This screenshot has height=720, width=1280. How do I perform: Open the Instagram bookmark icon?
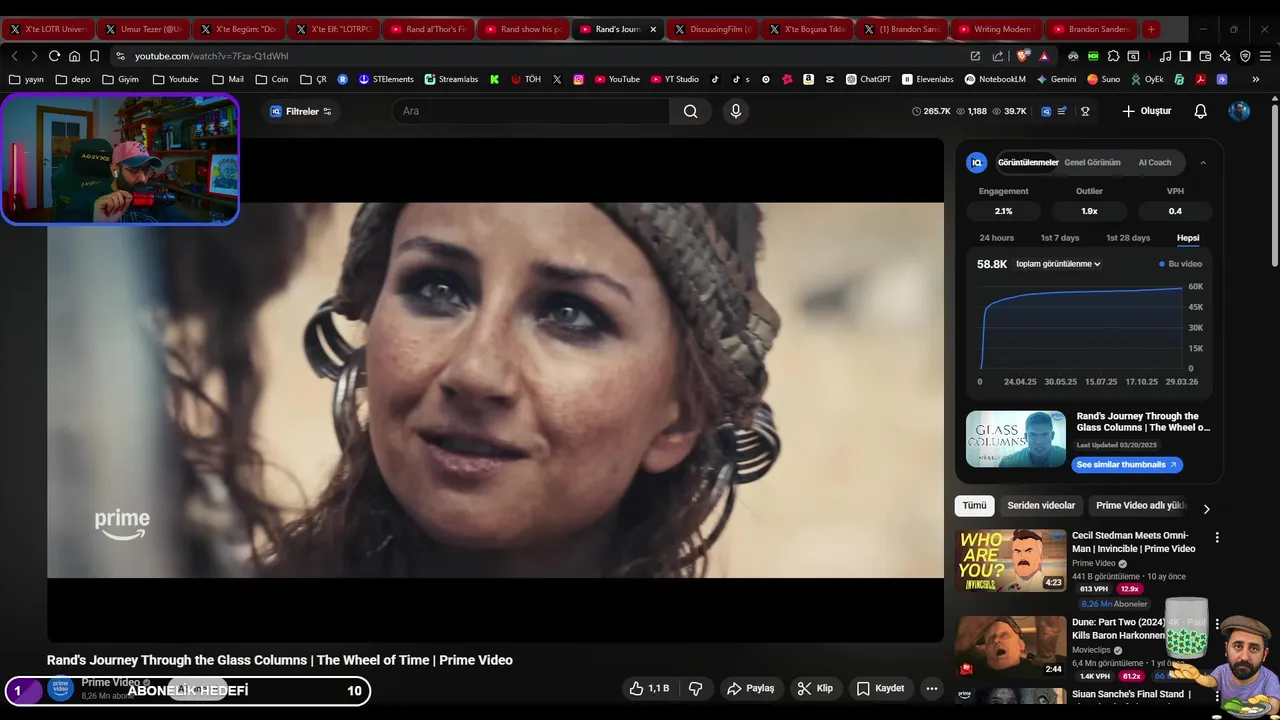578,79
